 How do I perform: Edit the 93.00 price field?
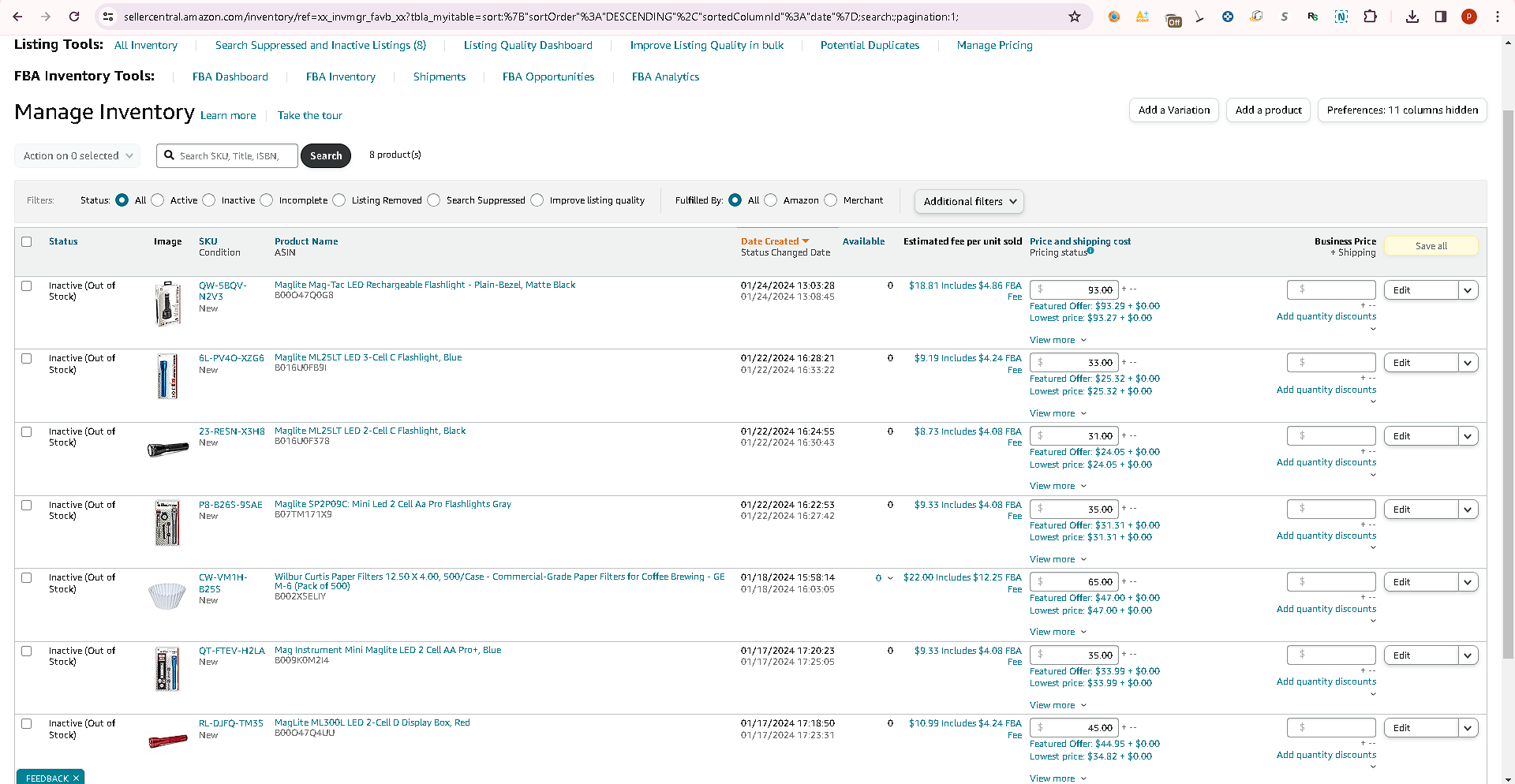tap(1074, 289)
